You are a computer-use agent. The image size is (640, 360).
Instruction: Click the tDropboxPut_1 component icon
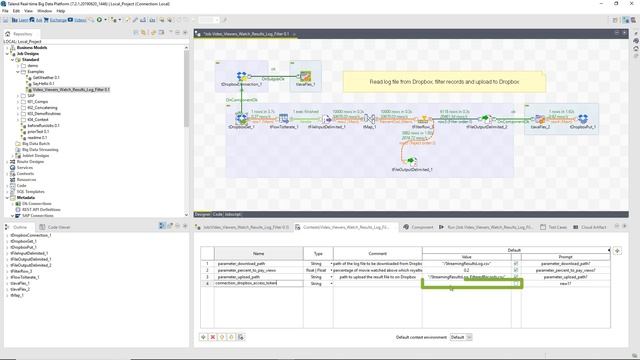pyautogui.click(x=583, y=119)
